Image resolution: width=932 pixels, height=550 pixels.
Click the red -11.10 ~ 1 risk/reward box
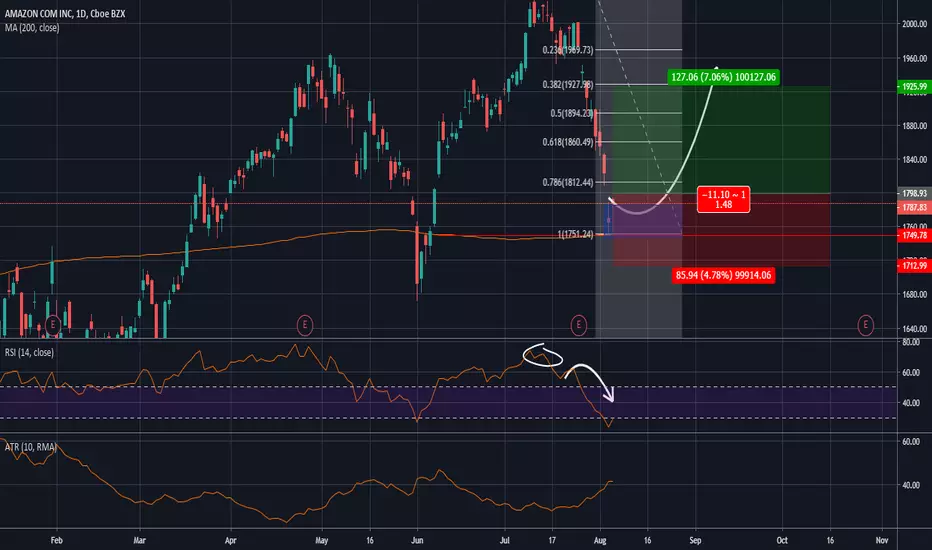pos(723,200)
